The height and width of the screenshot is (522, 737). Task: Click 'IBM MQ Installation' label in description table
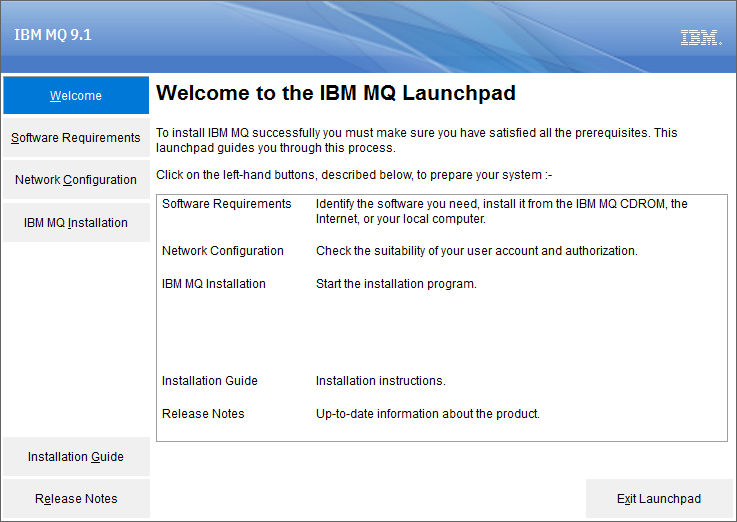pos(214,284)
